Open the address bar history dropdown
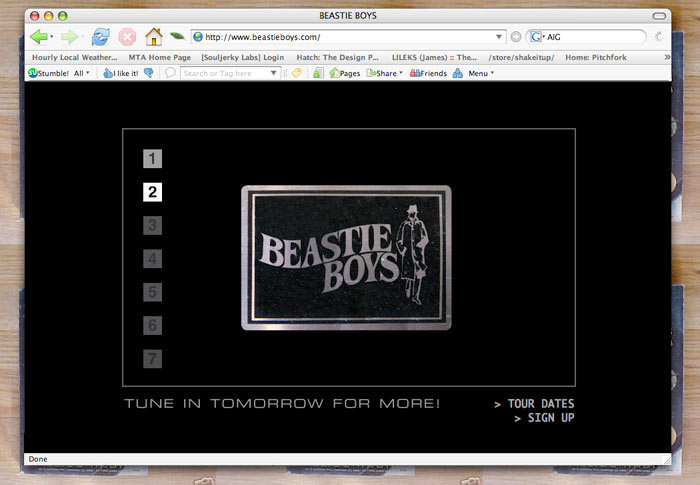The image size is (700, 485). click(x=499, y=37)
